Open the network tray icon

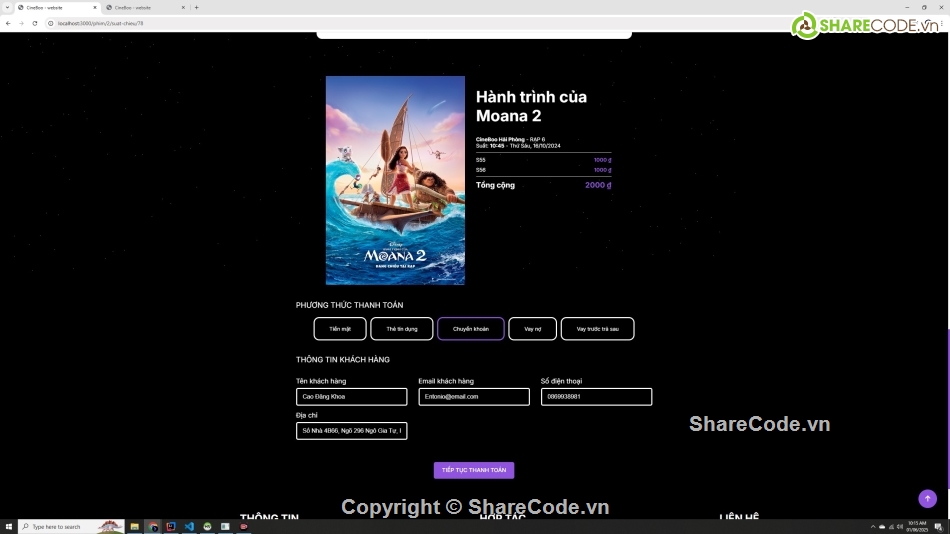pos(891,527)
